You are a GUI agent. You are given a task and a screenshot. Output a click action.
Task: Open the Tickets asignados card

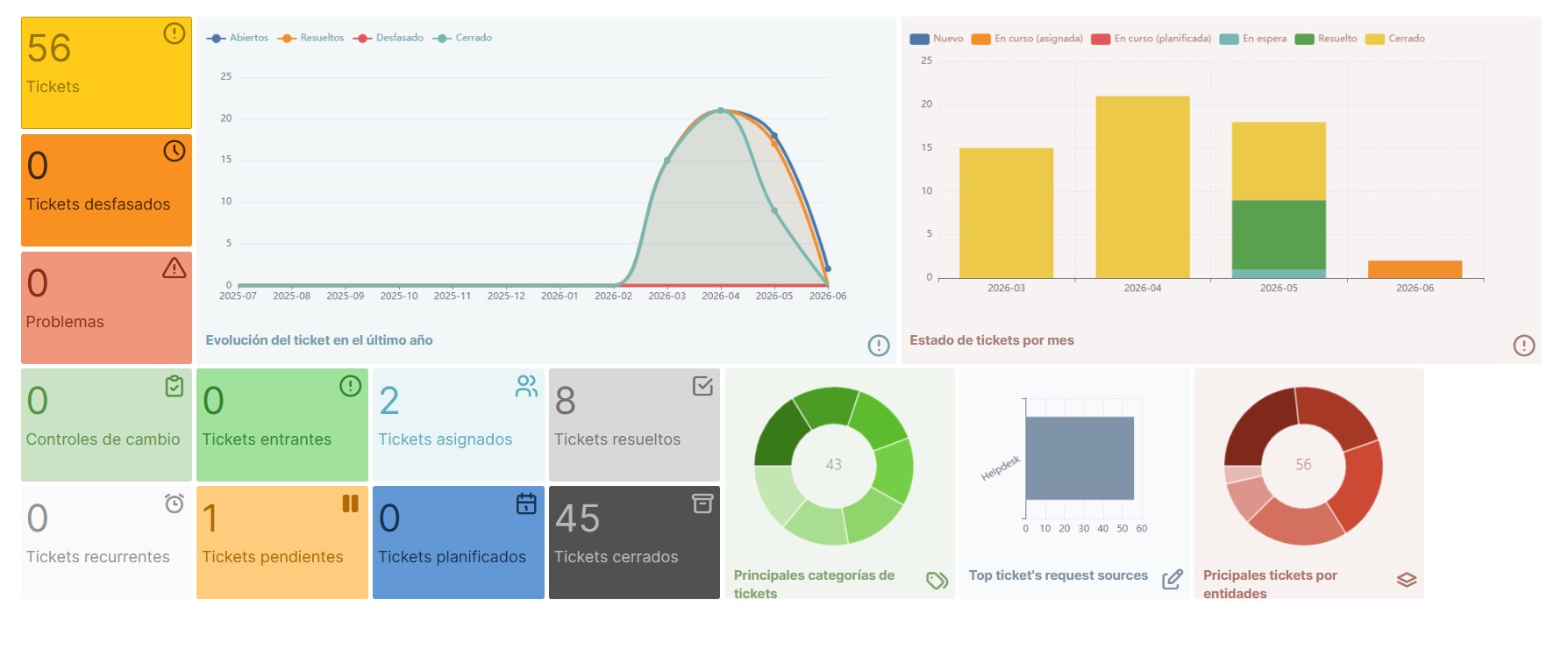459,425
